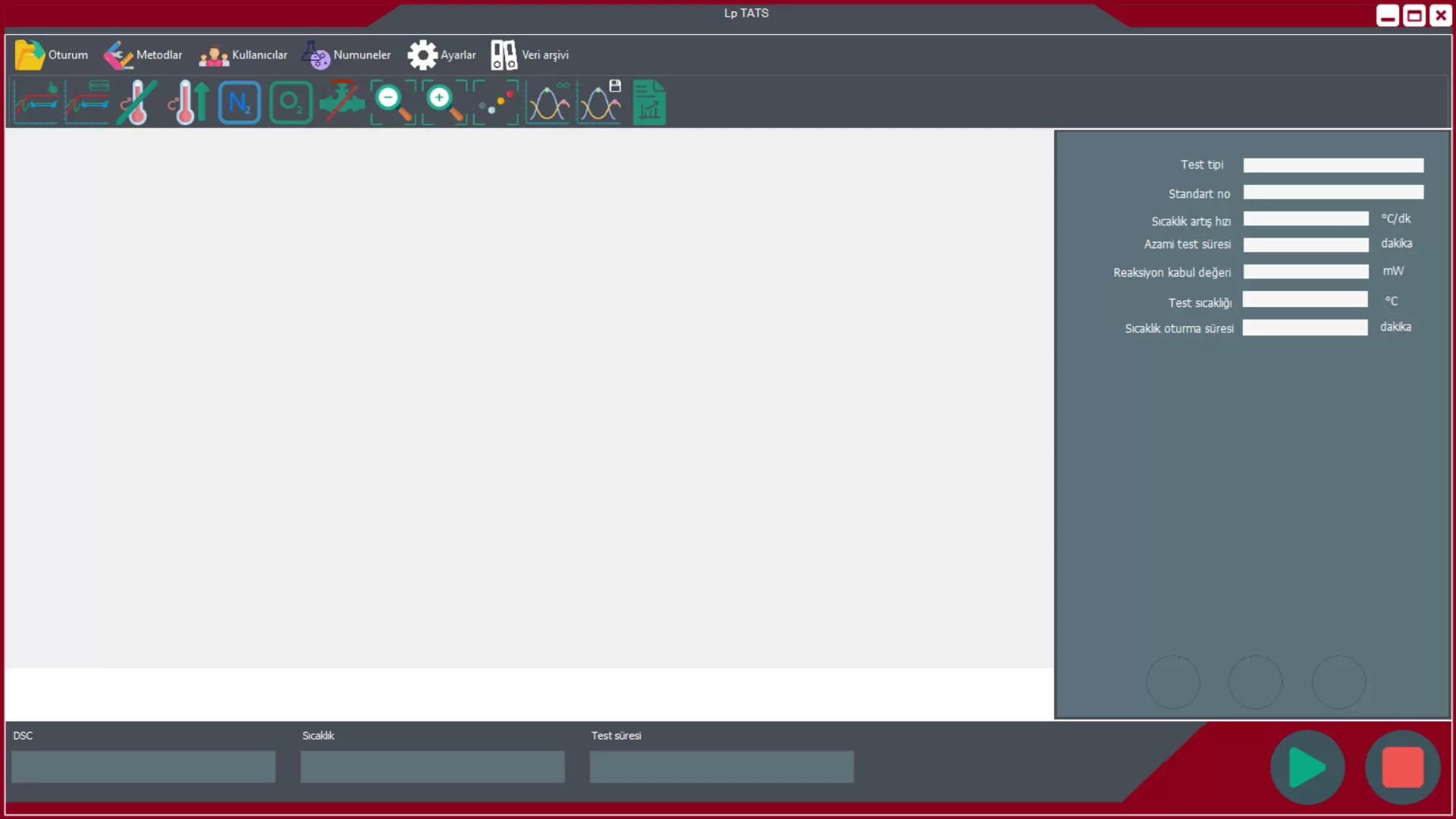The height and width of the screenshot is (819, 1456).
Task: Open the green report chart document icon
Action: [x=649, y=102]
